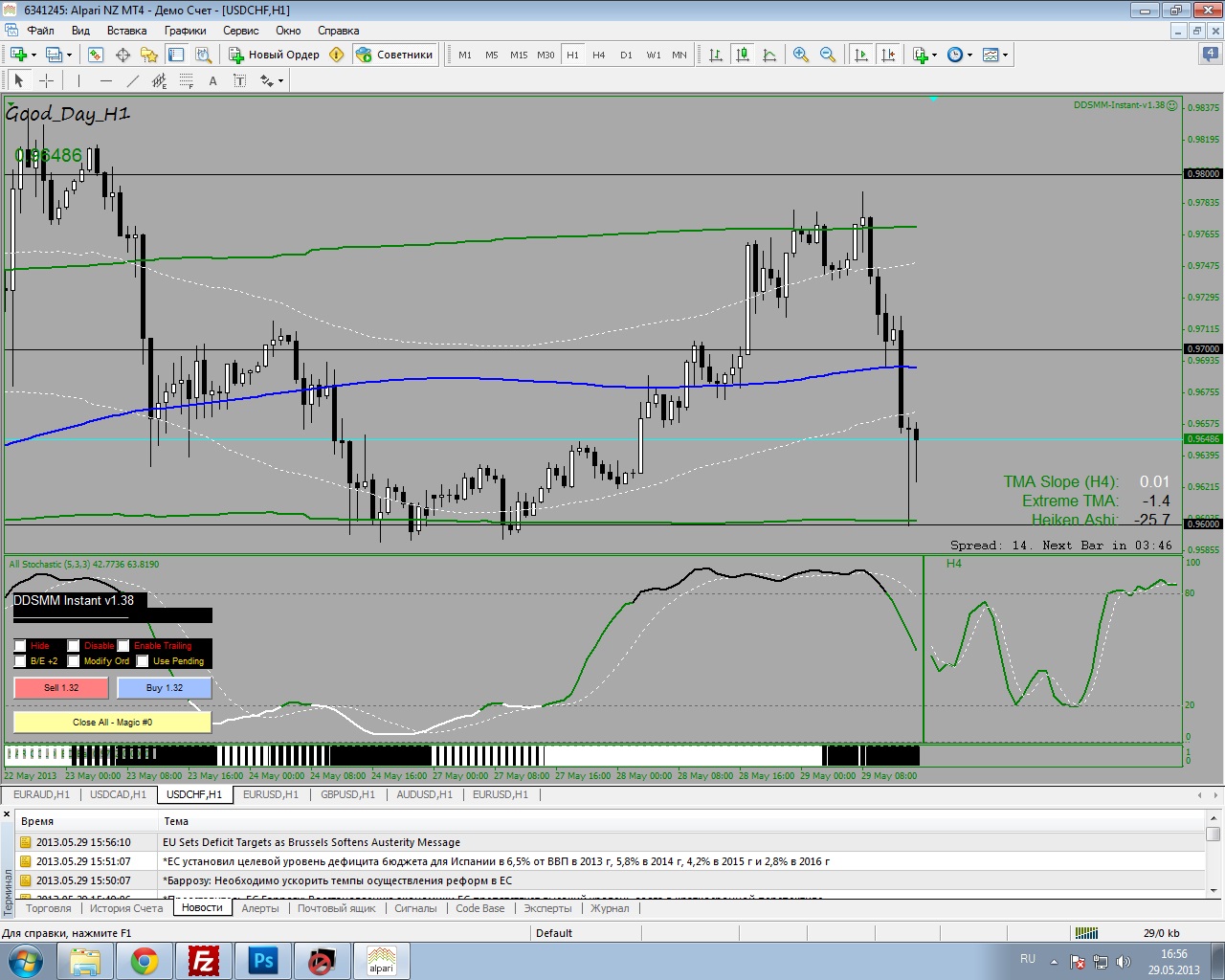The width and height of the screenshot is (1225, 980).
Task: Tick the Disable checkbox
Action: click(74, 646)
